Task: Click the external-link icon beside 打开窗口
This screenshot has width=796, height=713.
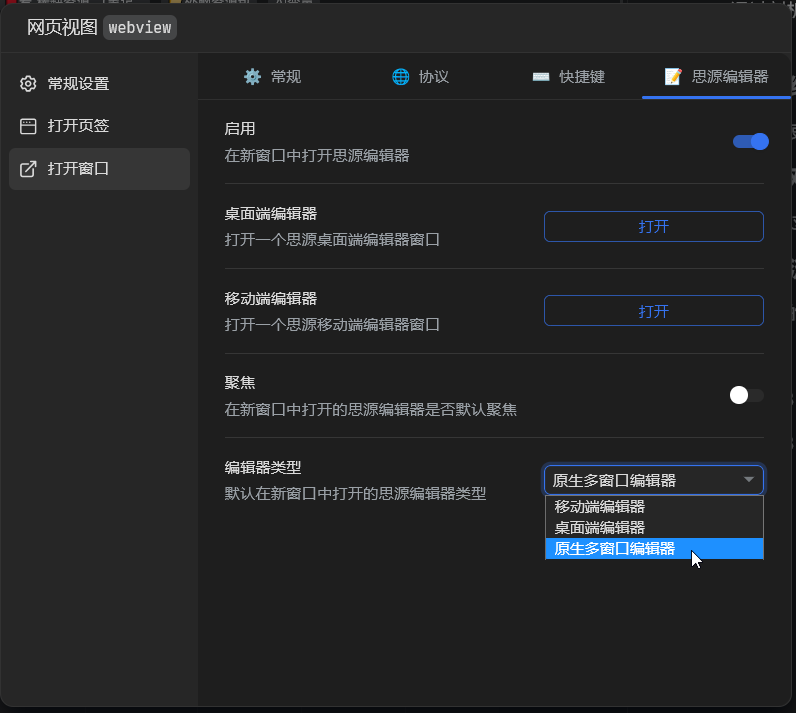Action: pyautogui.click(x=28, y=169)
